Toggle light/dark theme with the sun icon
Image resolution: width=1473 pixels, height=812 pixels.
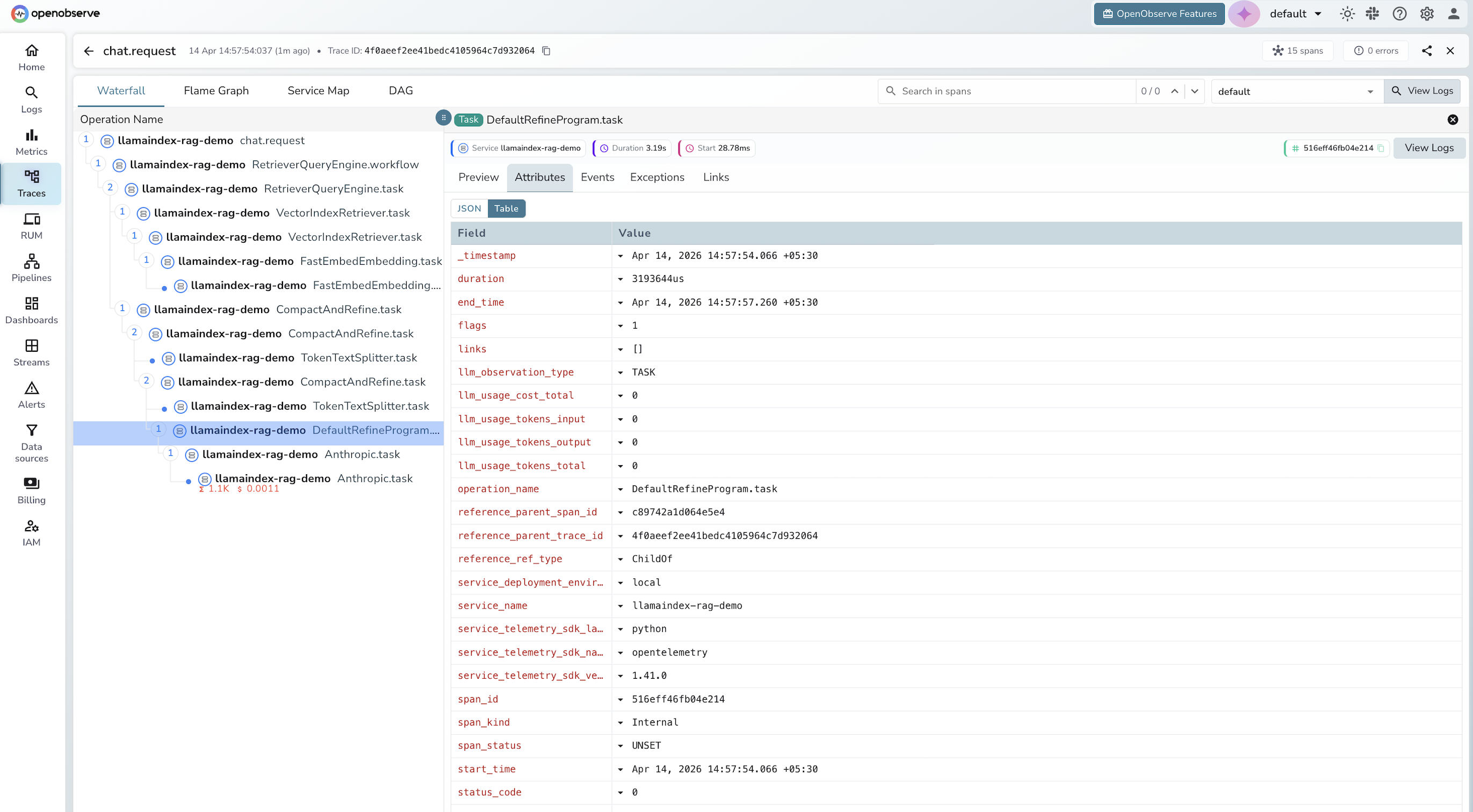1347,13
